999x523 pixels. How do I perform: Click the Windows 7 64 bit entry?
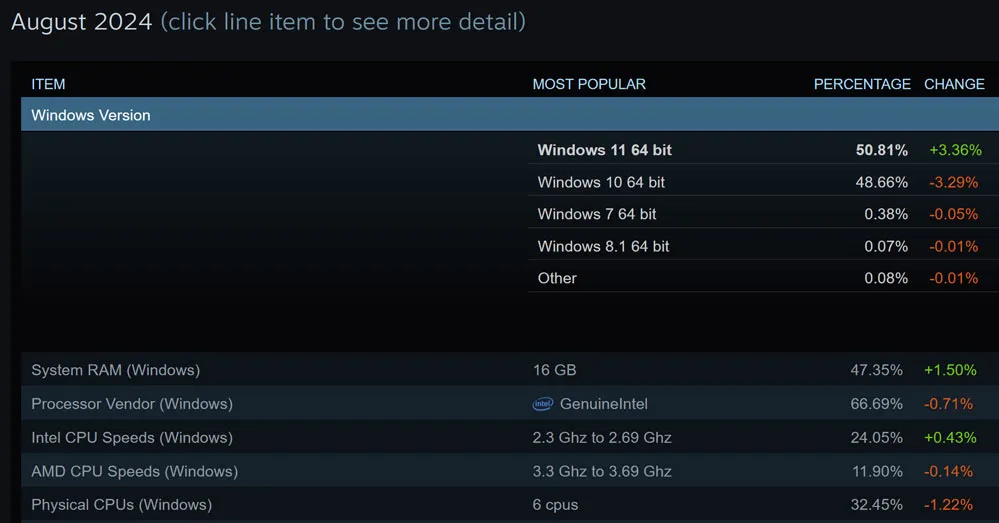(597, 214)
